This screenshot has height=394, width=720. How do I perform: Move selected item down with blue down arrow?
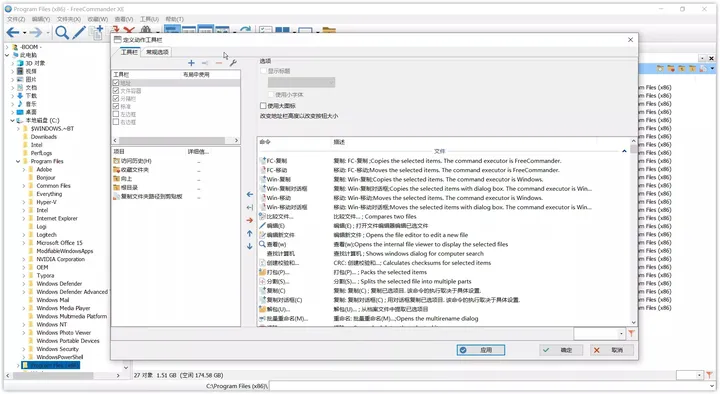249,246
